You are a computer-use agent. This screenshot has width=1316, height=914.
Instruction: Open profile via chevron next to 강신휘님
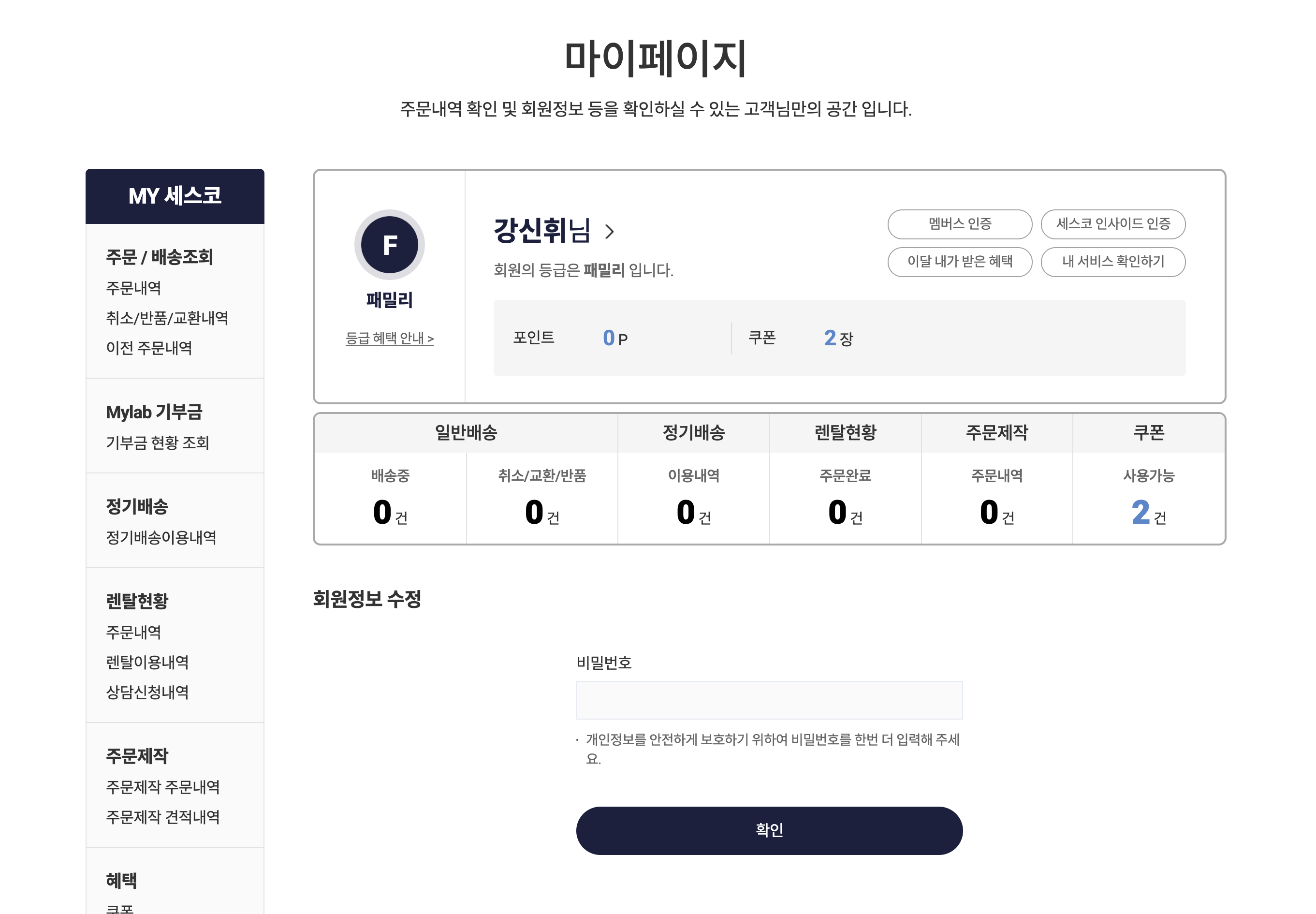click(x=610, y=232)
